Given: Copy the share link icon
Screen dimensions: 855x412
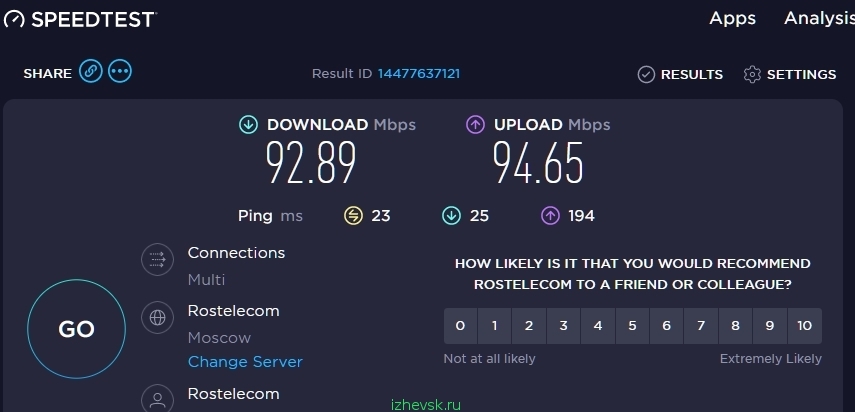Looking at the screenshot, I should (x=91, y=71).
